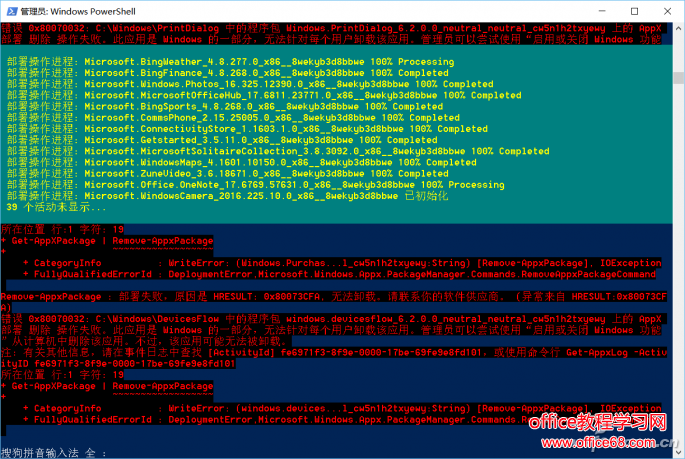Click the Microsoft.MicrosoftOfficeHub progress line
Screen dimensions: 685x459
pos(264,95)
